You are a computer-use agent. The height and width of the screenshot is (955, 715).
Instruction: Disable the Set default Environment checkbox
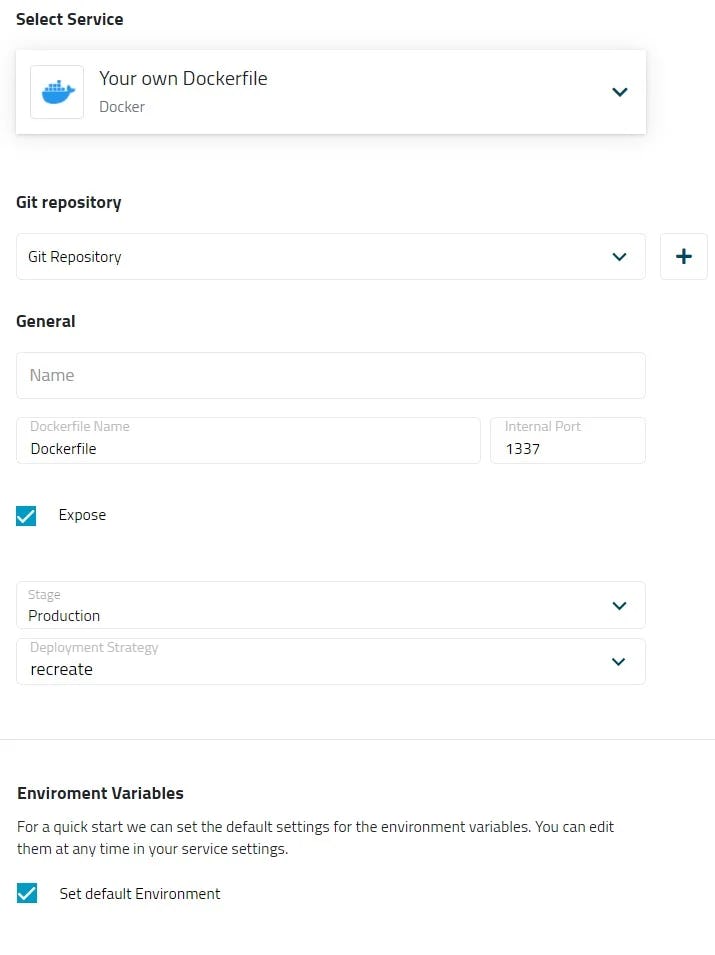pos(26,893)
